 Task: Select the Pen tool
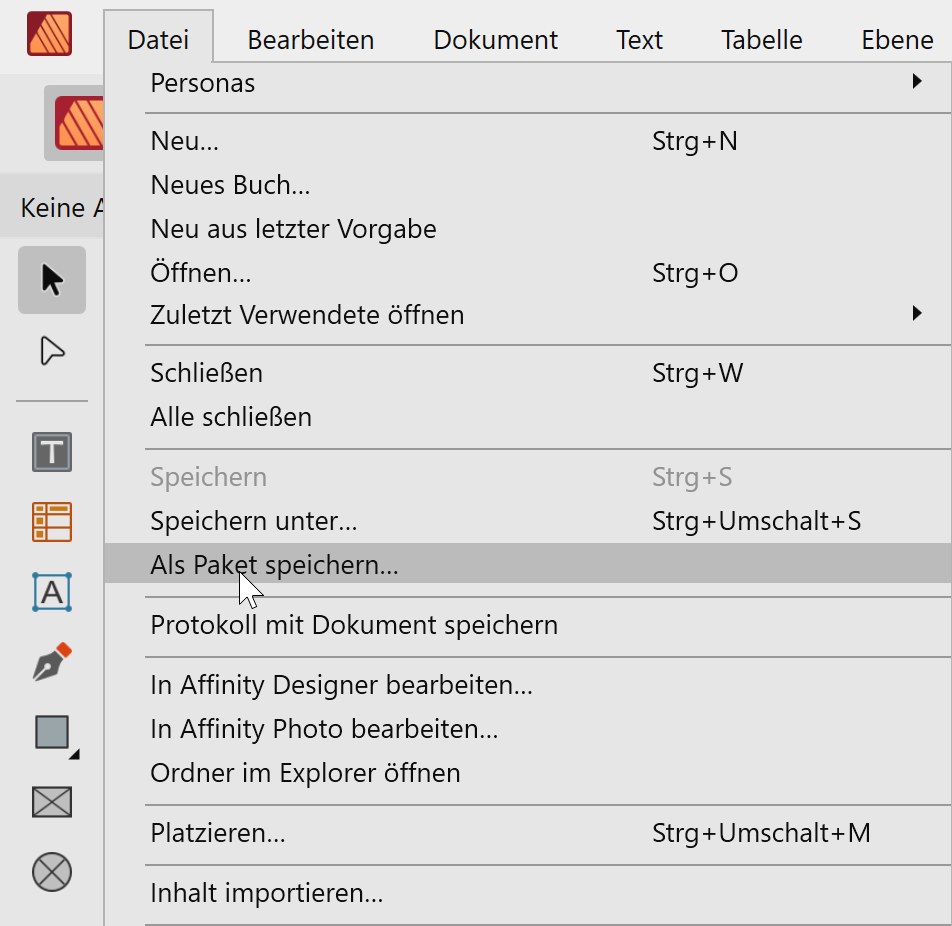point(52,662)
